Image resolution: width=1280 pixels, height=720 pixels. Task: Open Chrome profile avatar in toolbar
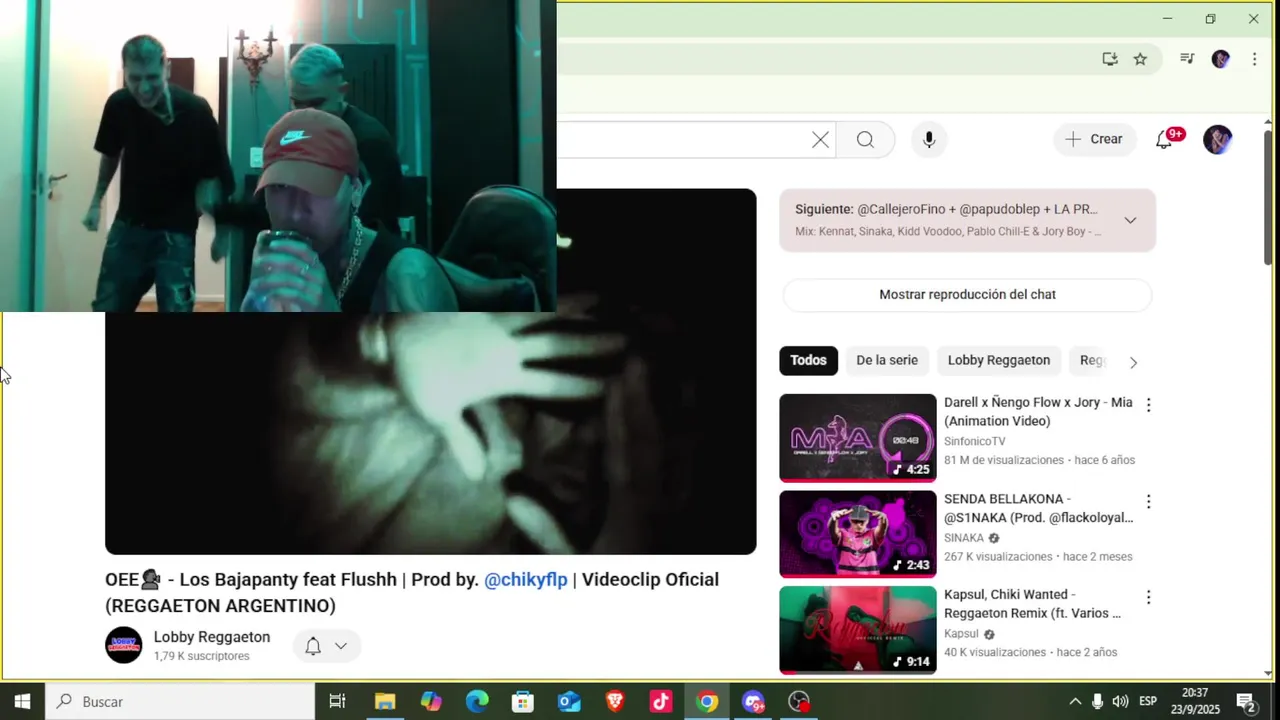[1220, 59]
